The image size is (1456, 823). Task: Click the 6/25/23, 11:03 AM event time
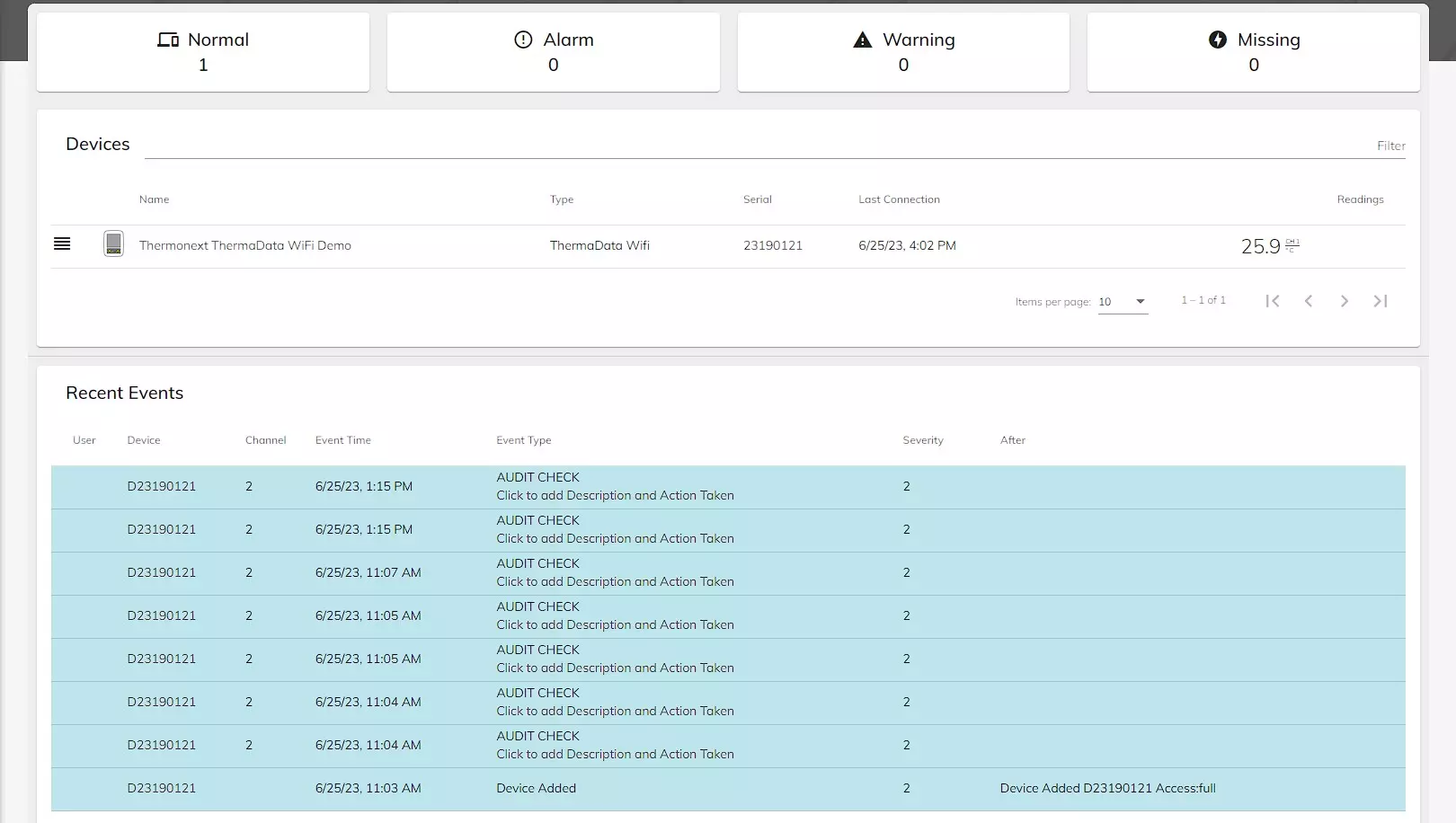pos(368,788)
